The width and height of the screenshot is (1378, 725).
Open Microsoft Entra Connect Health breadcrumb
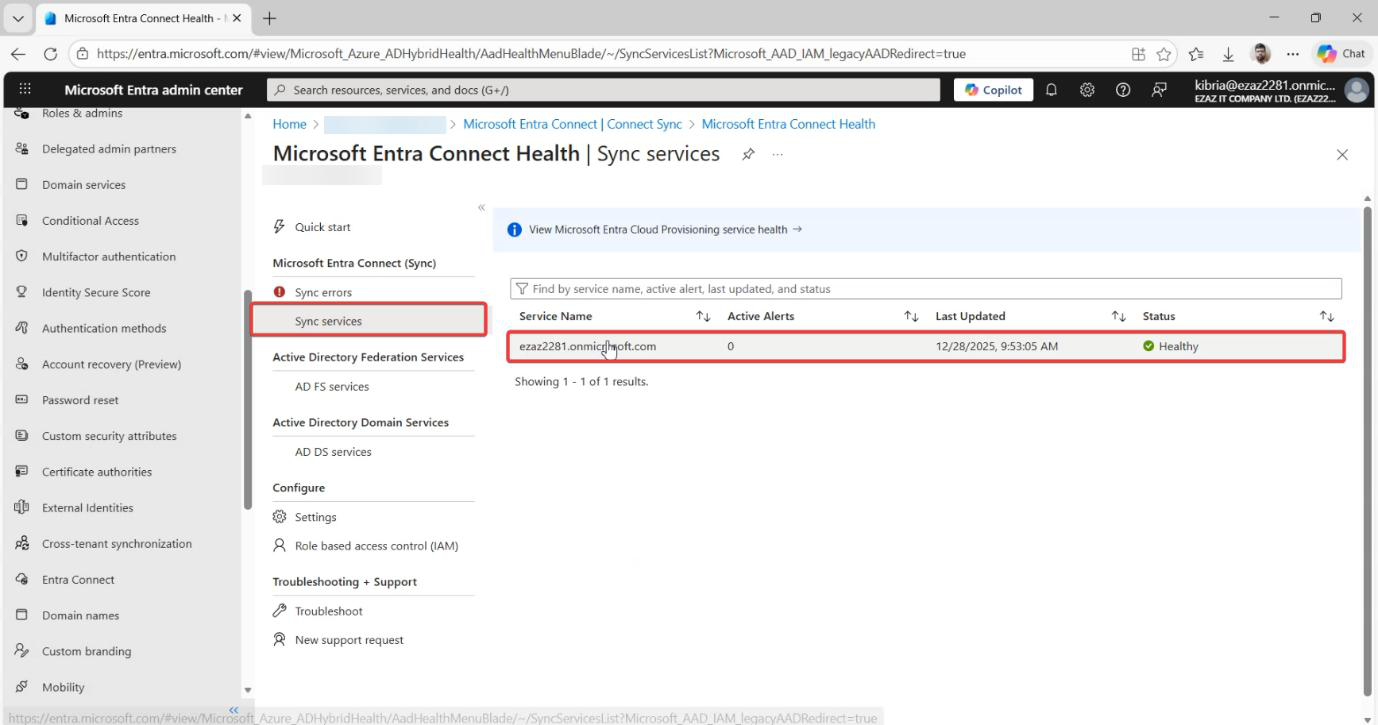788,124
